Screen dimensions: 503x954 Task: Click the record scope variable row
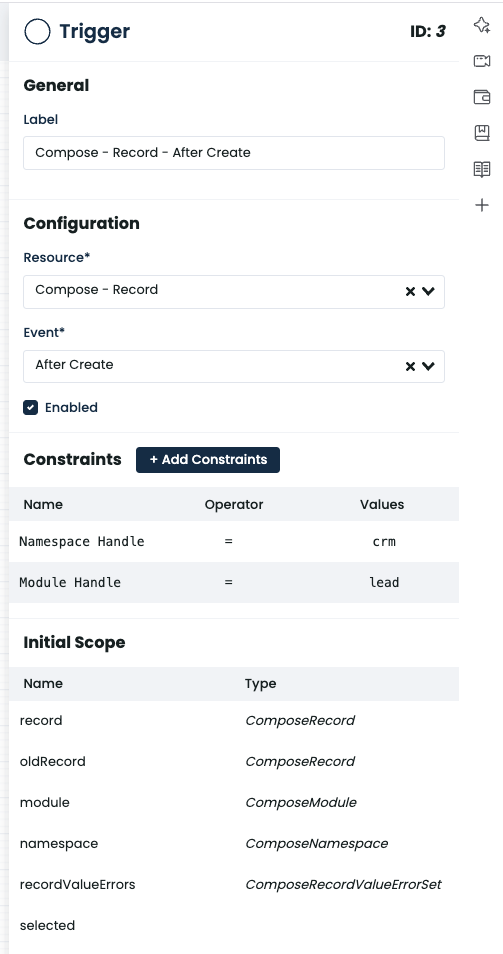click(x=234, y=721)
